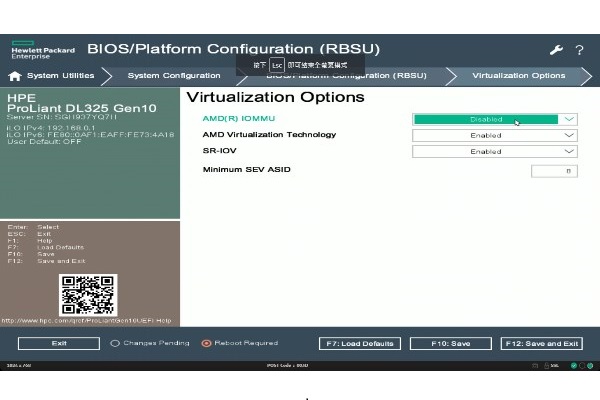The height and width of the screenshot is (400, 600).
Task: Click the question mark help icon
Action: pos(579,50)
